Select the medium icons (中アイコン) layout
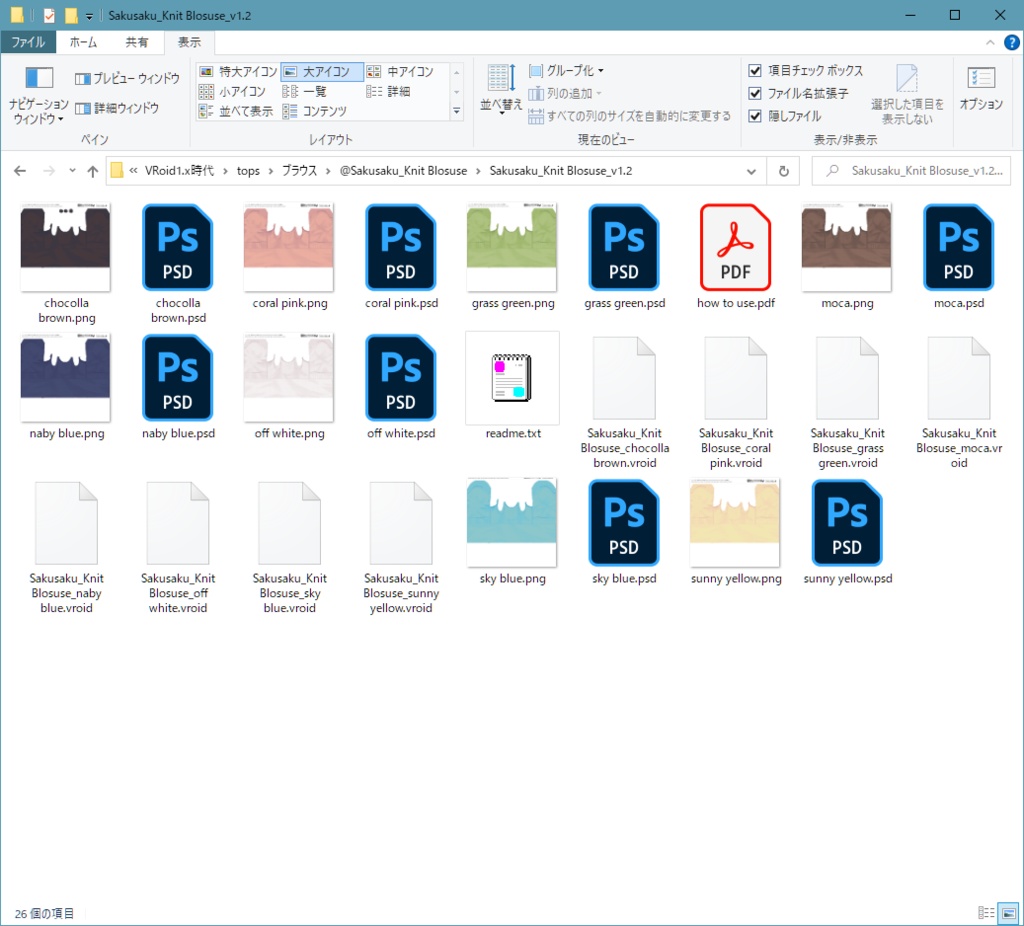The width and height of the screenshot is (1024, 926). point(400,71)
